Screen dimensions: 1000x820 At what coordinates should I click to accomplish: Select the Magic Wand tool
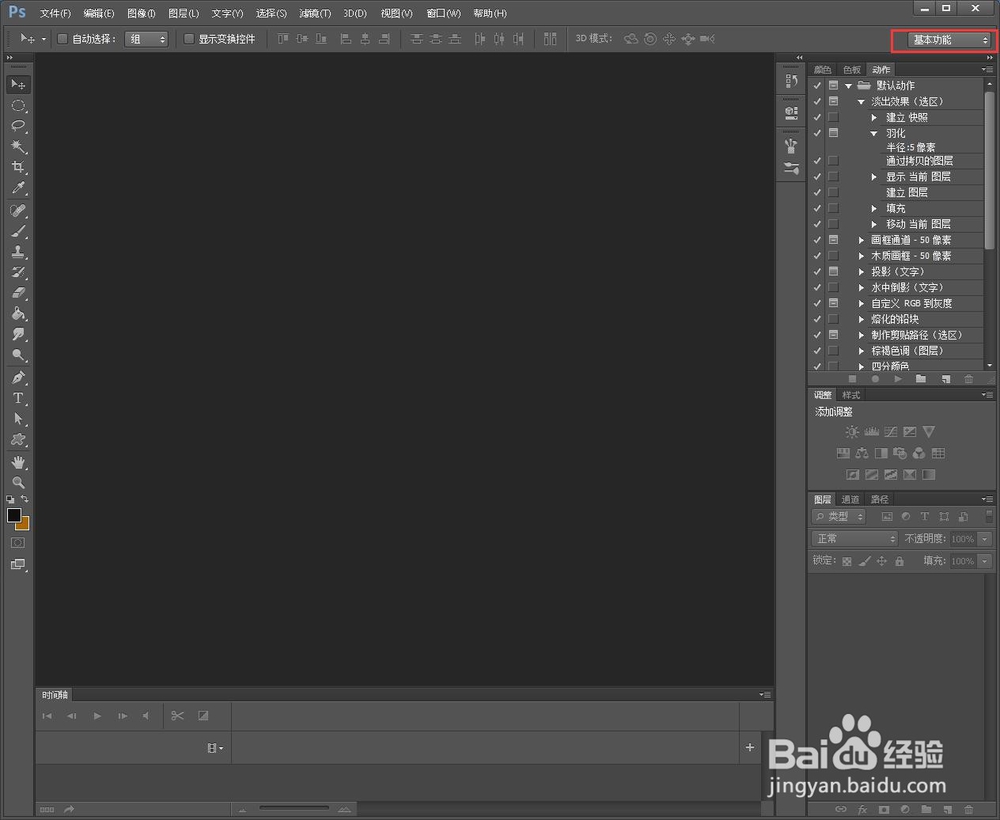point(18,146)
